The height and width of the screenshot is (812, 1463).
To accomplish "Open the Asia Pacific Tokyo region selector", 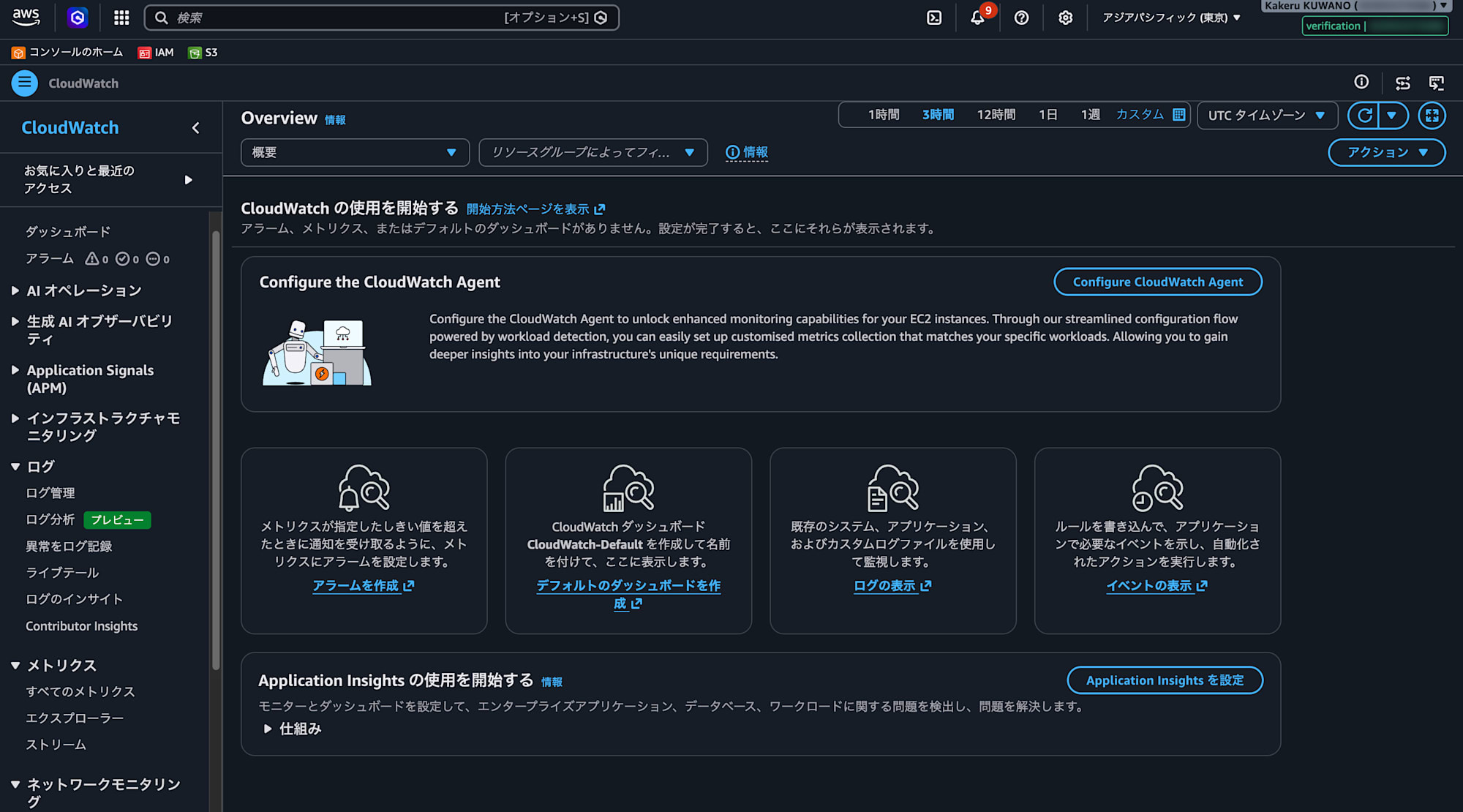I will pos(1171,18).
